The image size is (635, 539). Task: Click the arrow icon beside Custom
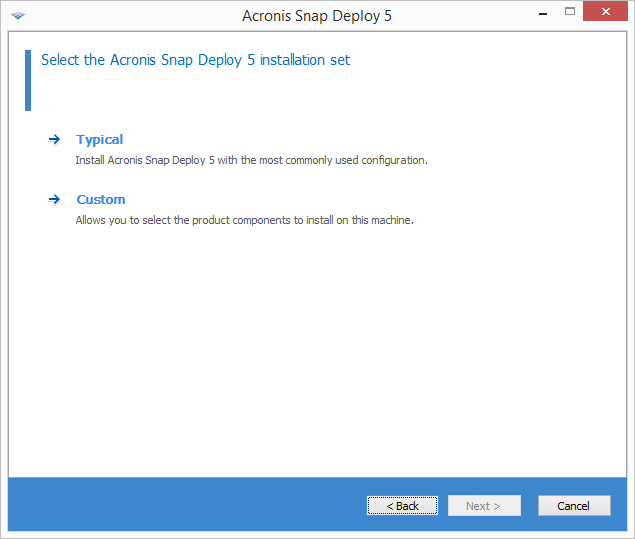pos(54,200)
